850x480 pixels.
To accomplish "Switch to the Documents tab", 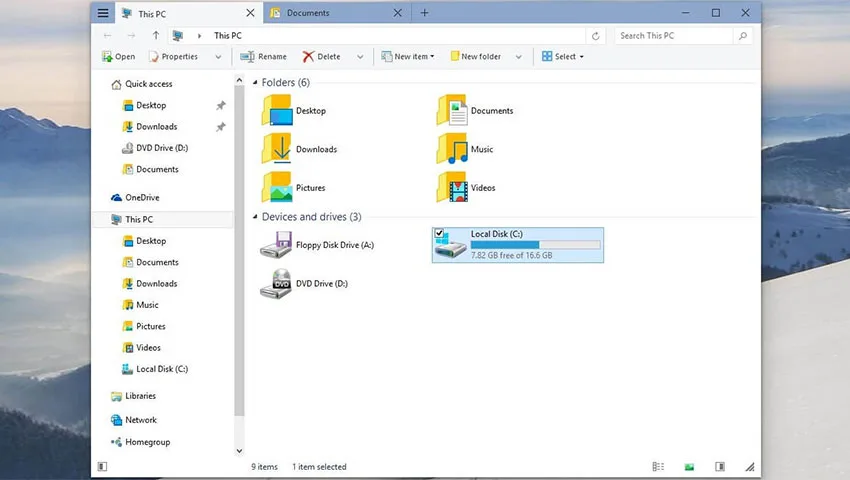I will tap(337, 13).
